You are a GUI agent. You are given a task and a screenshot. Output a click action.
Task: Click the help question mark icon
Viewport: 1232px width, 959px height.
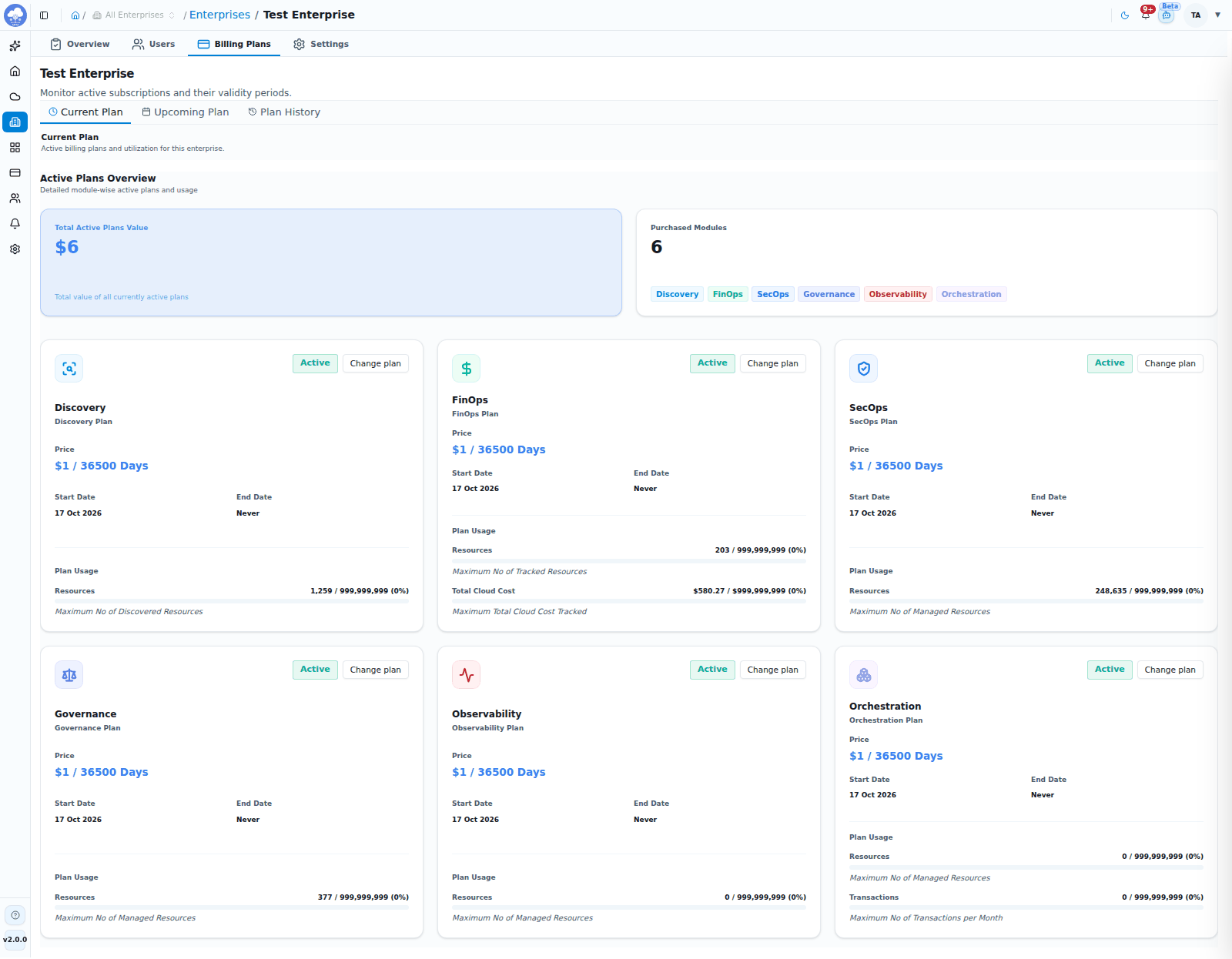[x=15, y=915]
